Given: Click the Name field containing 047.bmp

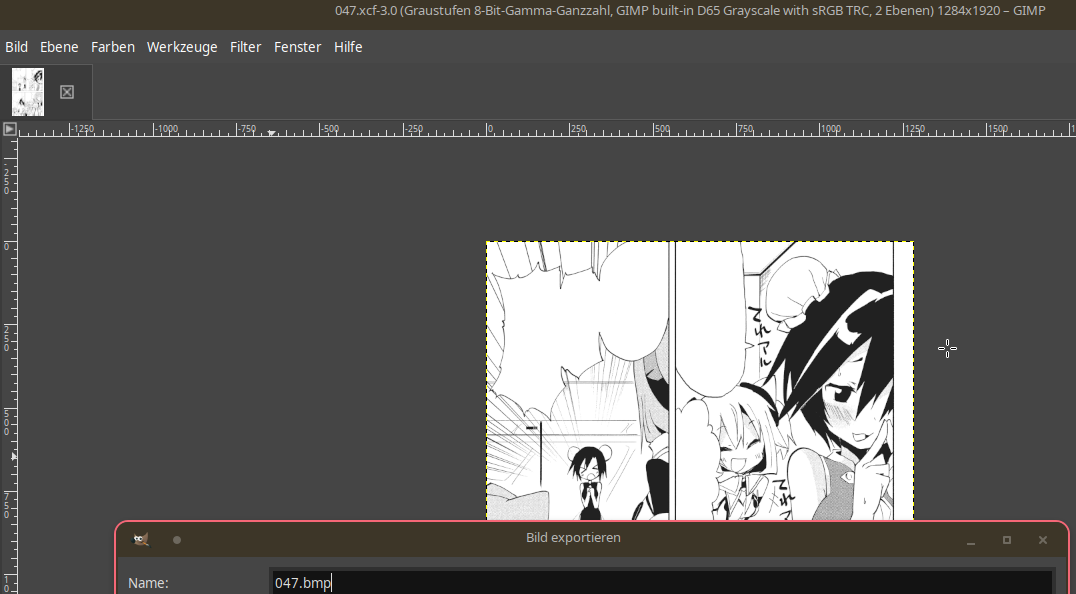Looking at the screenshot, I should 662,582.
